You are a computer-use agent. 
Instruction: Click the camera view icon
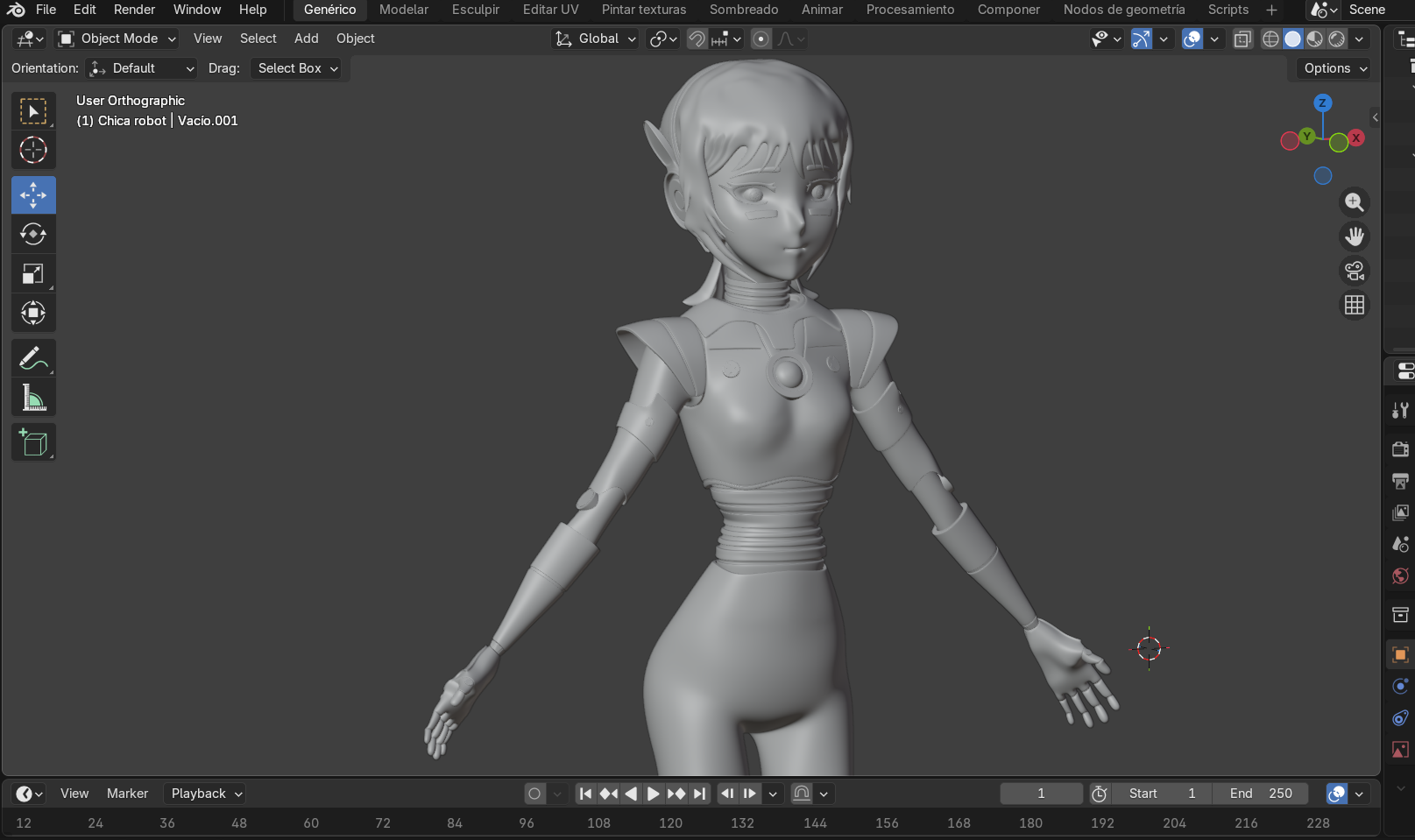1355,271
